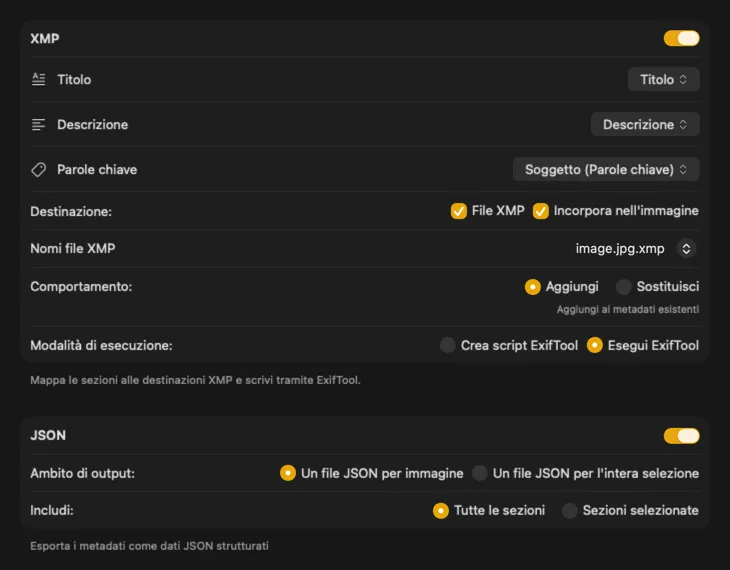This screenshot has width=730, height=570.
Task: Open the Soggetto (Parole chiave) dropdown
Action: [x=606, y=170]
